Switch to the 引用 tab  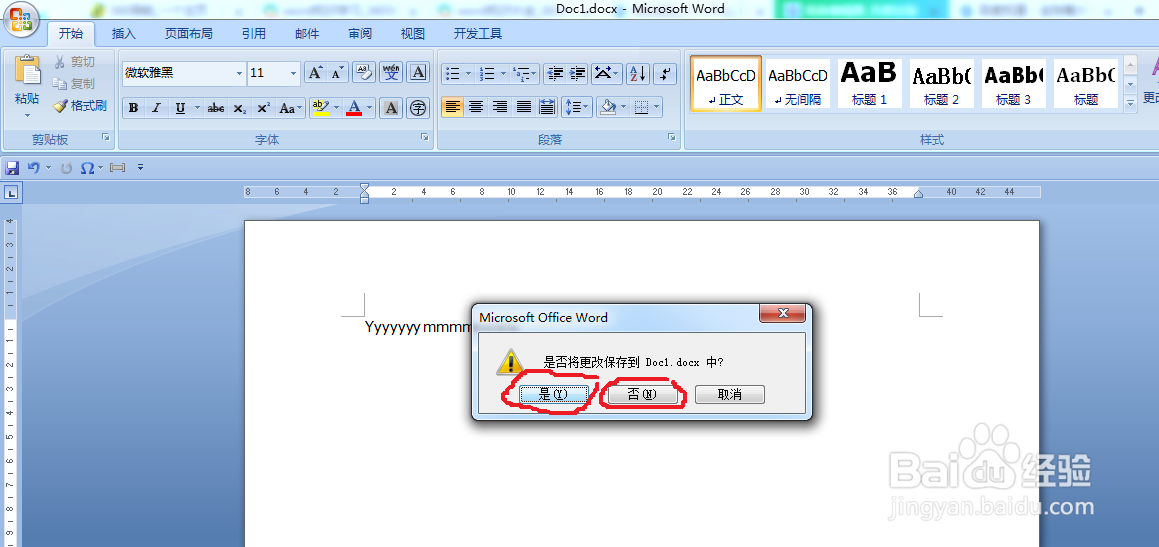pos(254,33)
